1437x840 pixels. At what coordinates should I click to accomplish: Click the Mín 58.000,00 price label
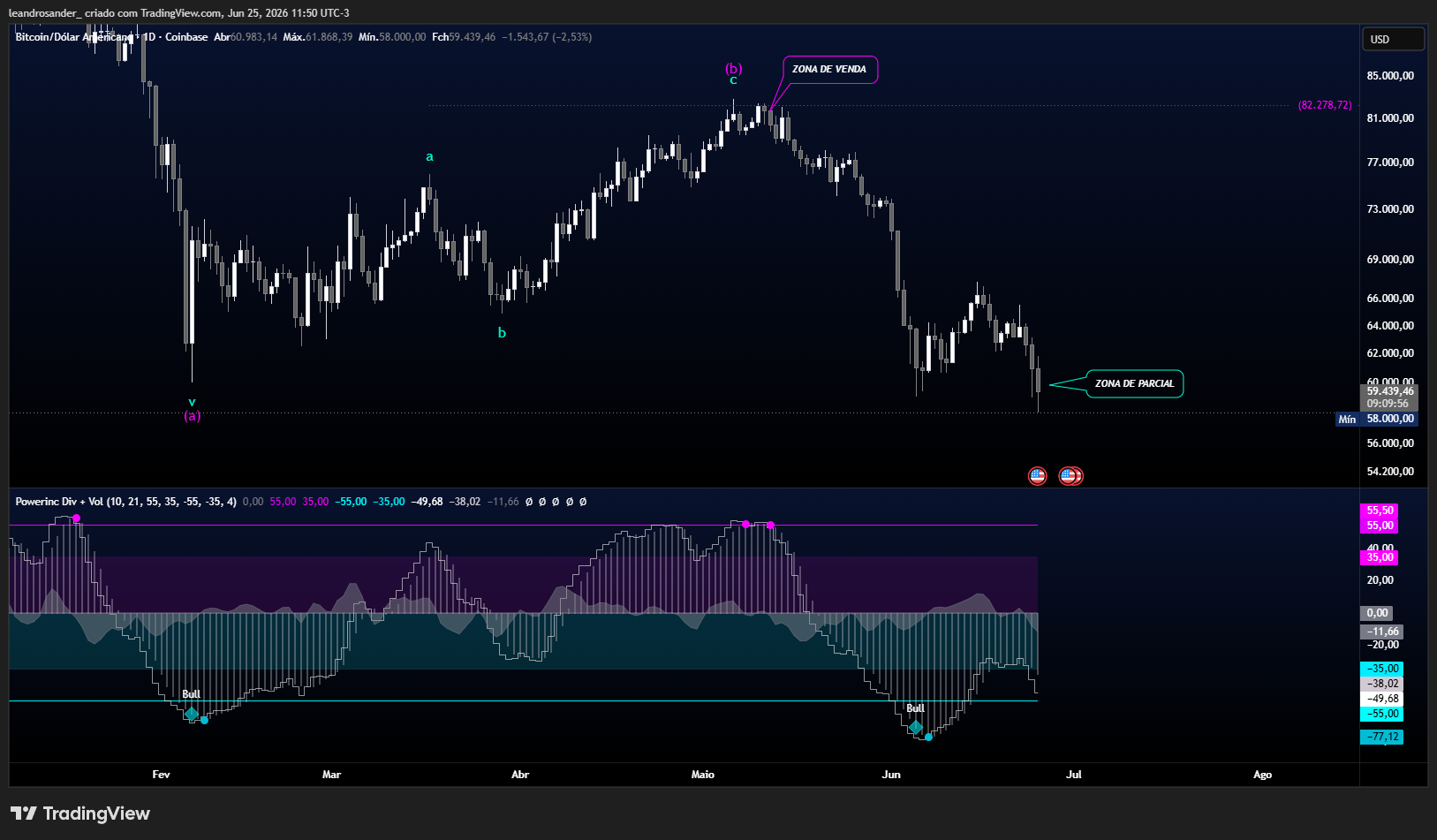[x=1377, y=419]
